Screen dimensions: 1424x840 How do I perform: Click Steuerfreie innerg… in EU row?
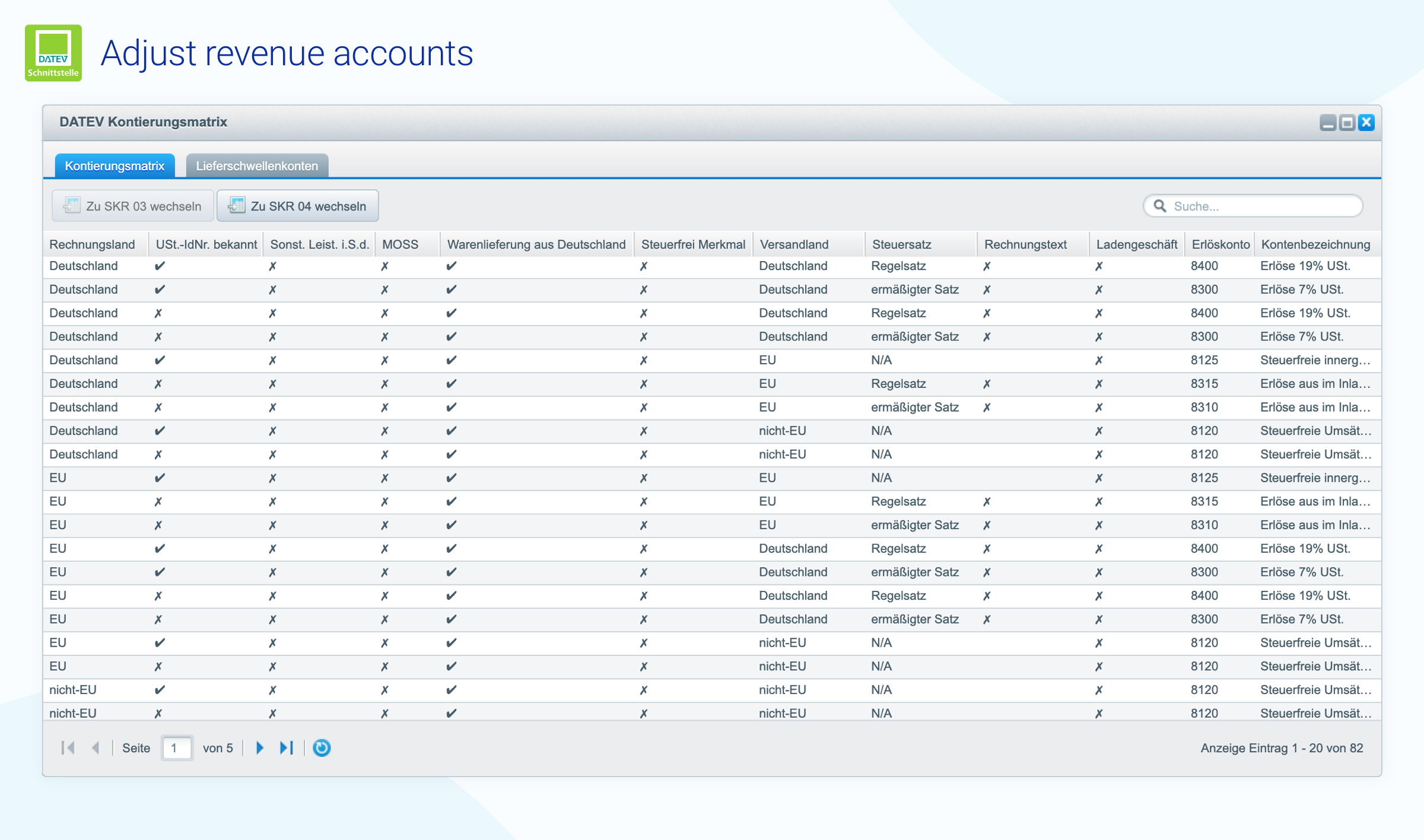click(x=1315, y=478)
